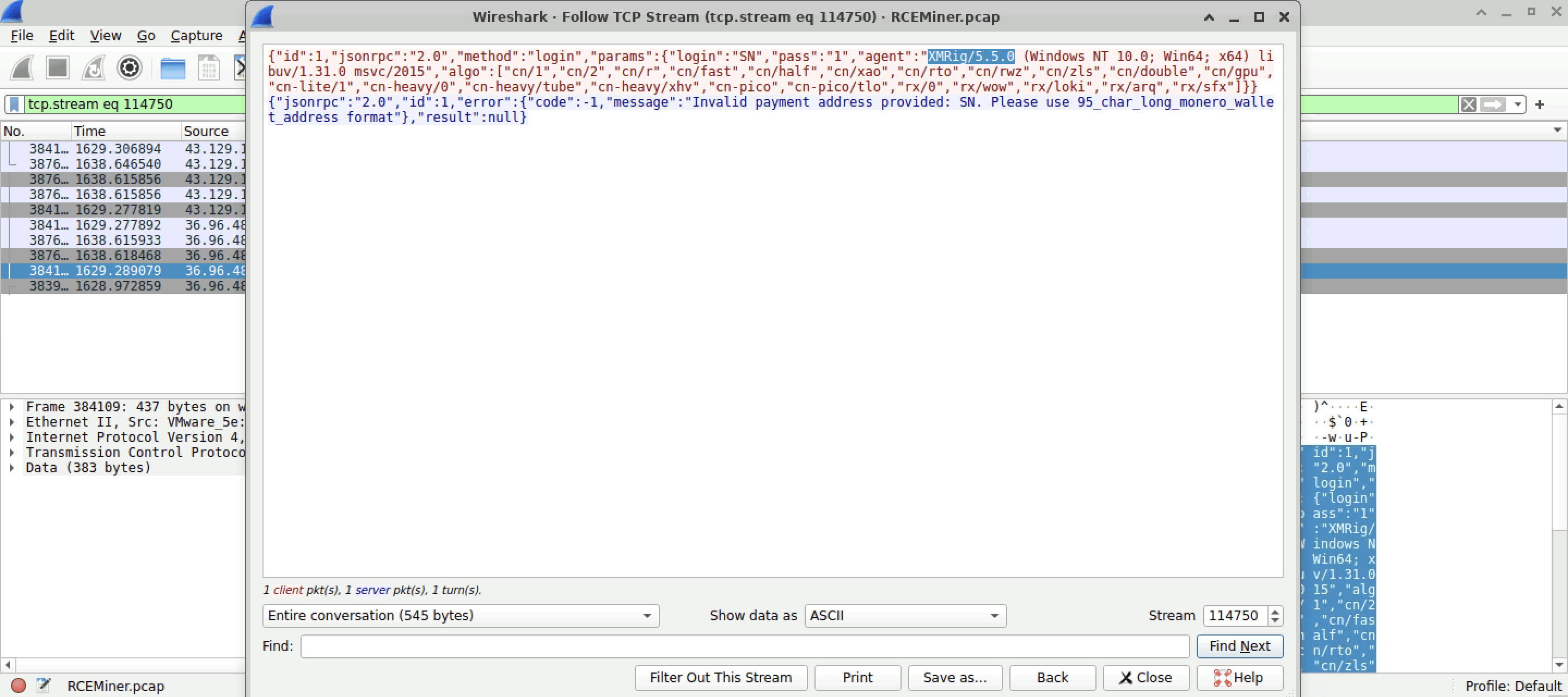
Task: Select packet row with time 1629.289079
Action: point(123,270)
